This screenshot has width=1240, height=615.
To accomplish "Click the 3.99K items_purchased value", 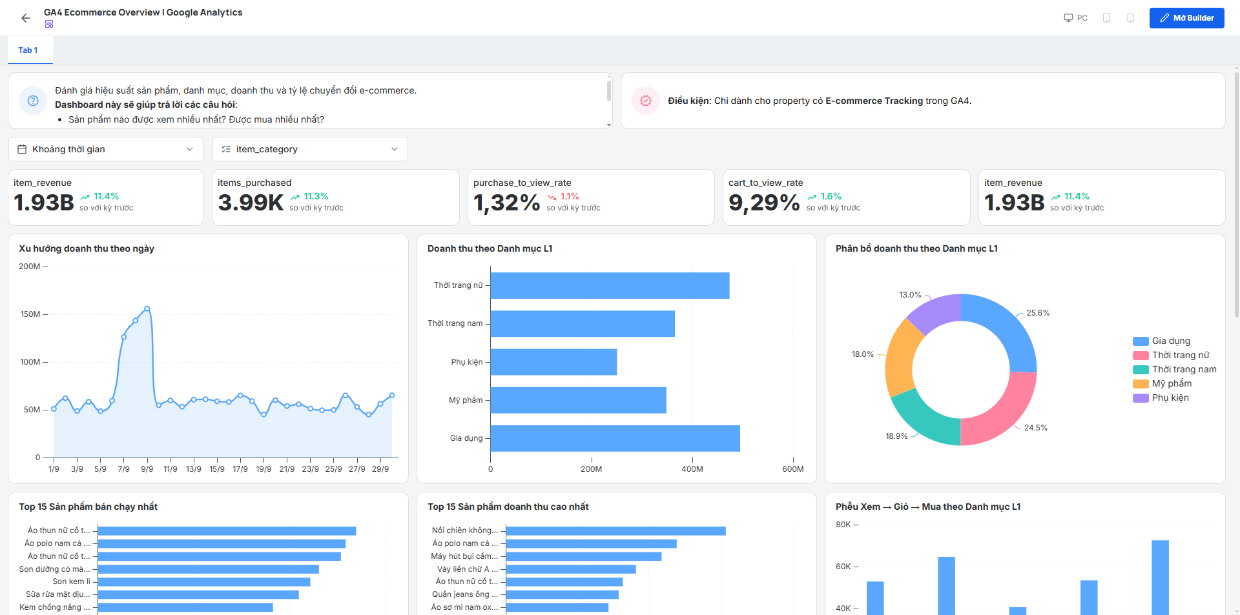I will click(251, 203).
